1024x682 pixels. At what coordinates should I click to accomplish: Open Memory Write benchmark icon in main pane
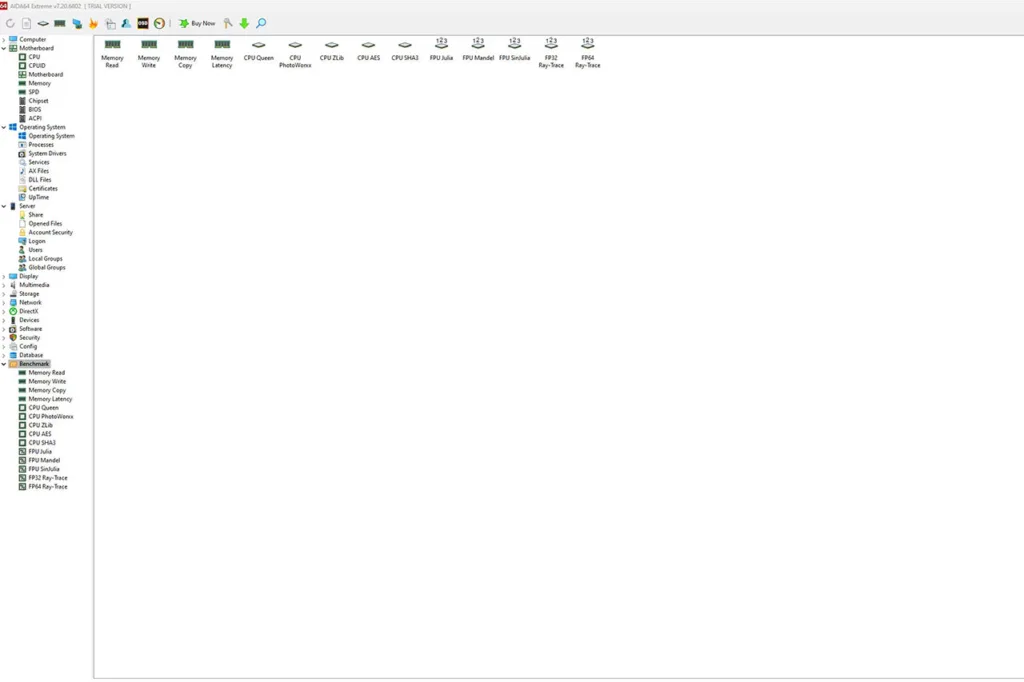[149, 53]
